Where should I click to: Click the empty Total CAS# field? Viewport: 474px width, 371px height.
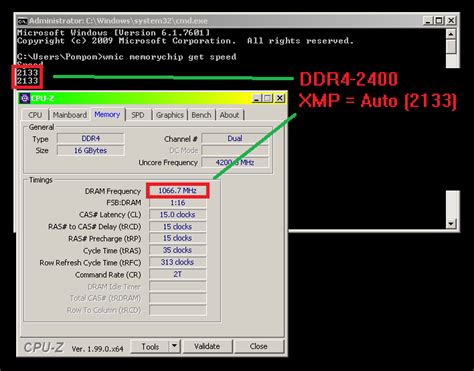point(177,298)
